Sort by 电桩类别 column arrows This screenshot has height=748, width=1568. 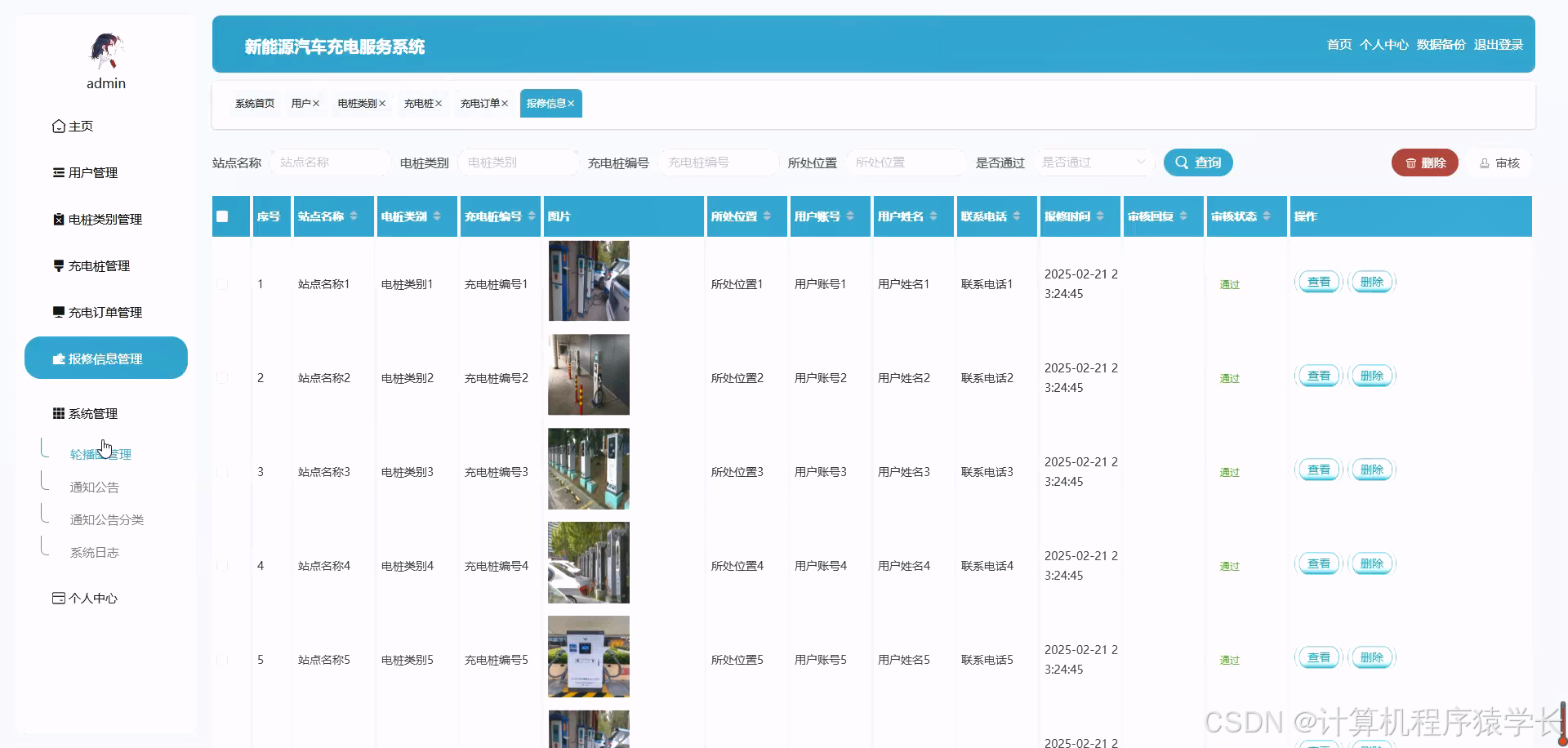[x=437, y=216]
